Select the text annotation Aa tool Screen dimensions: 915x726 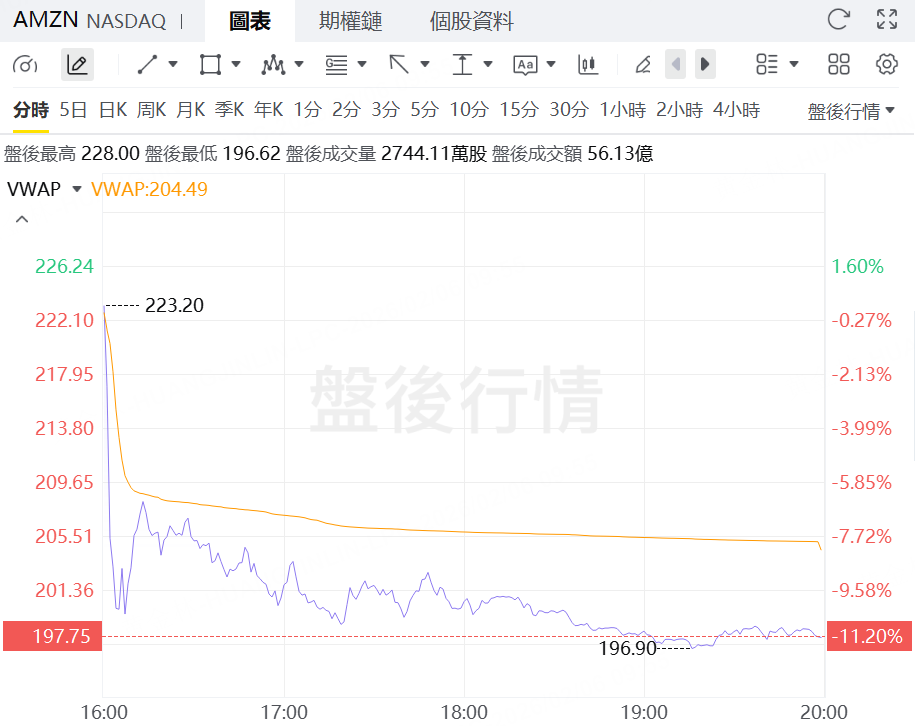[x=525, y=64]
